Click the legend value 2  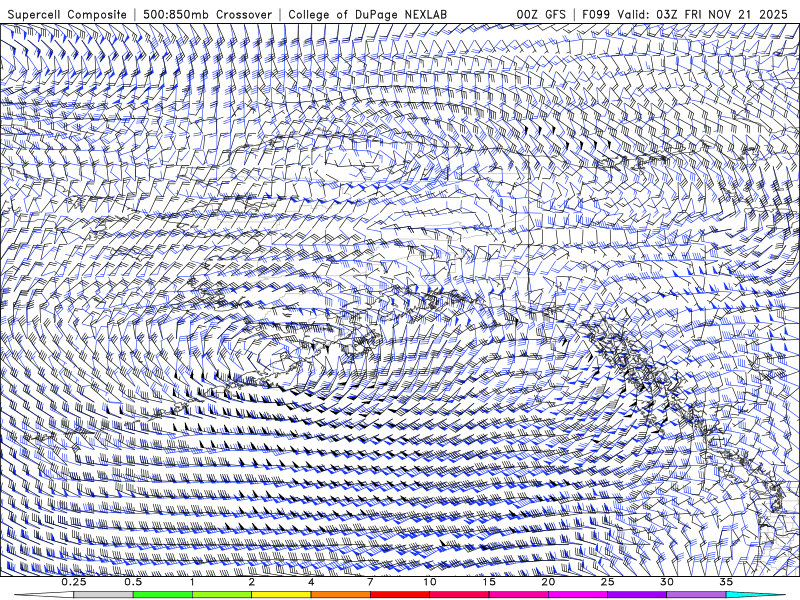coord(252,582)
